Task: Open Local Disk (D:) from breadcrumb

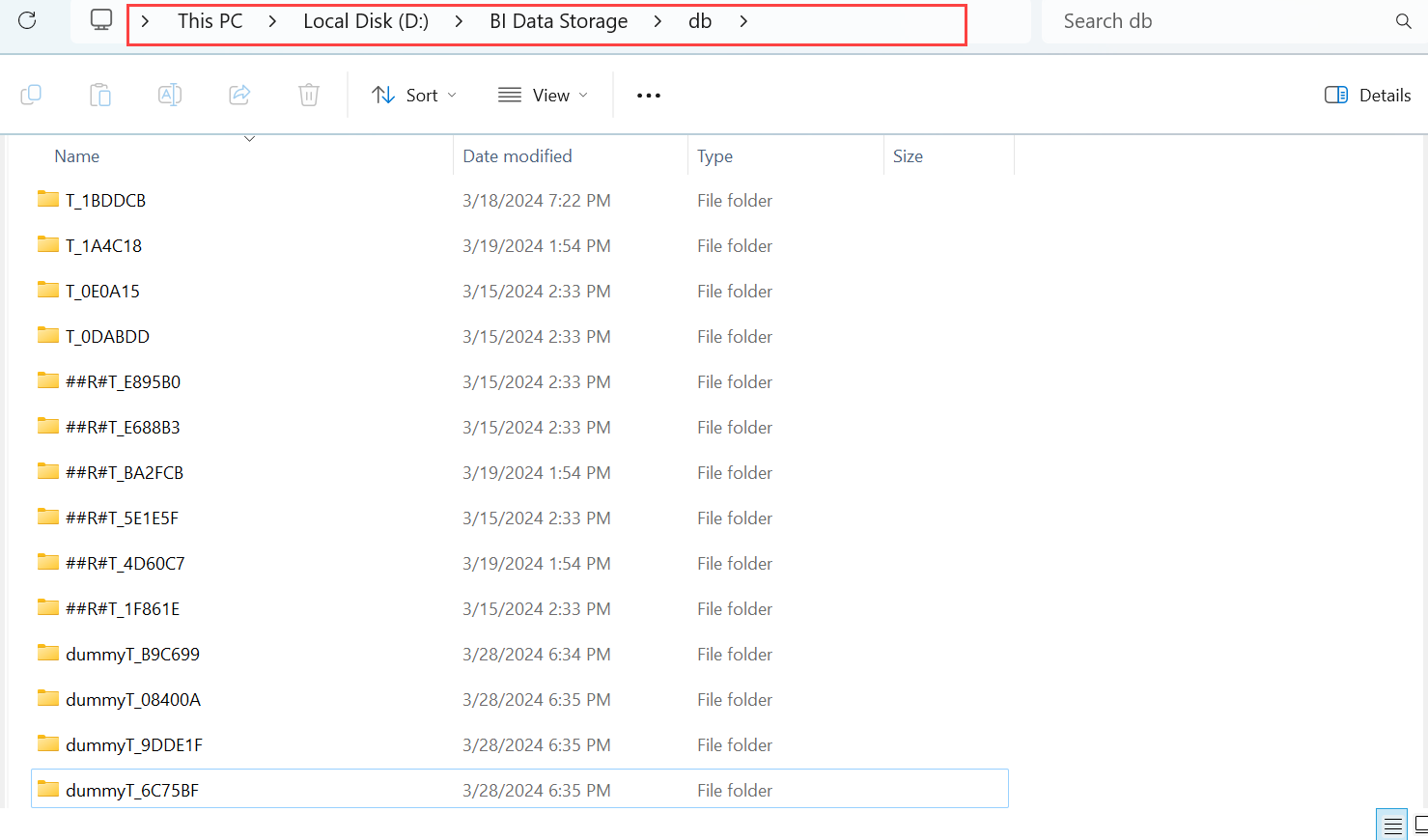Action: tap(365, 20)
